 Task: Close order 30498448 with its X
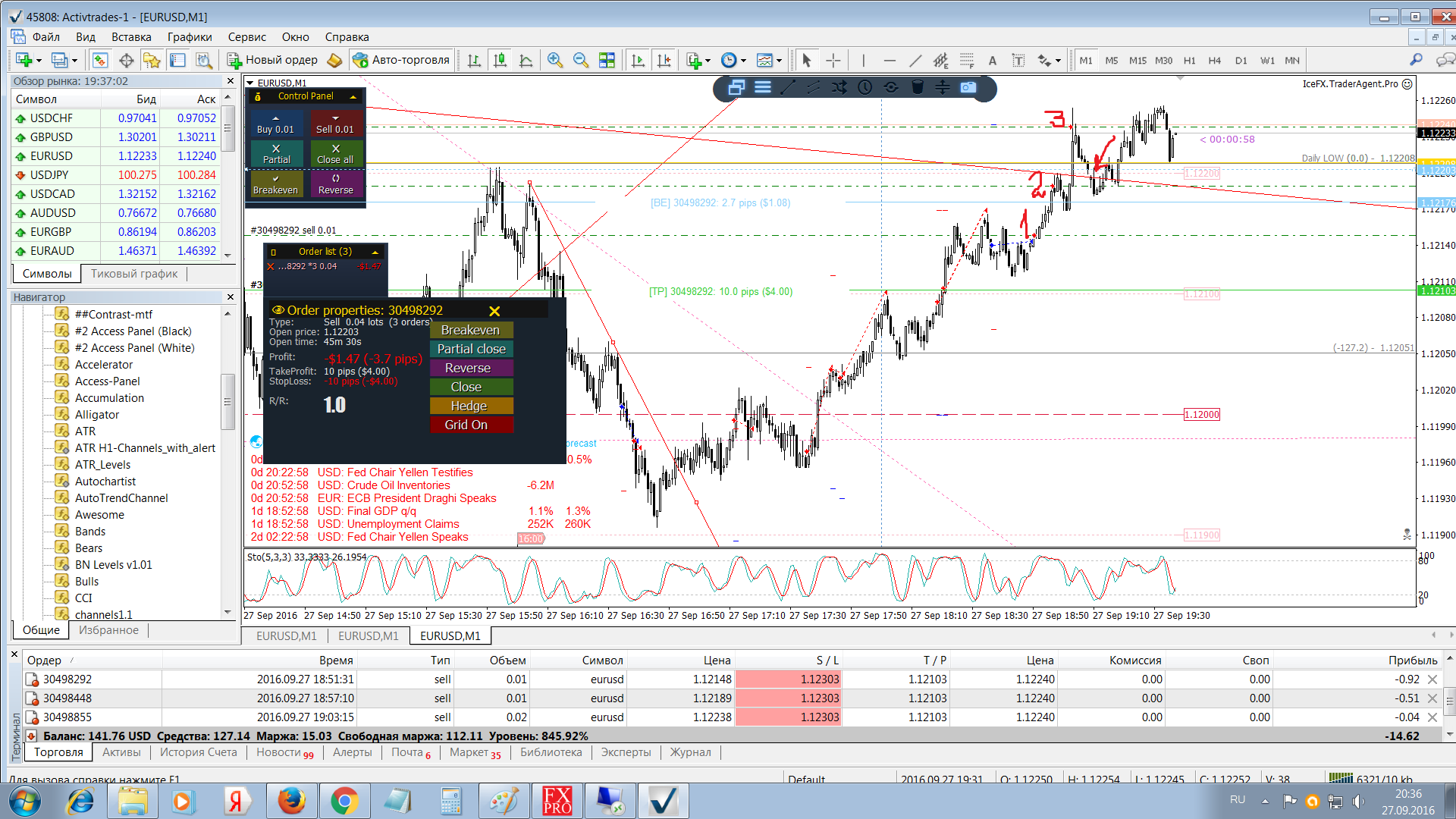coord(1432,698)
